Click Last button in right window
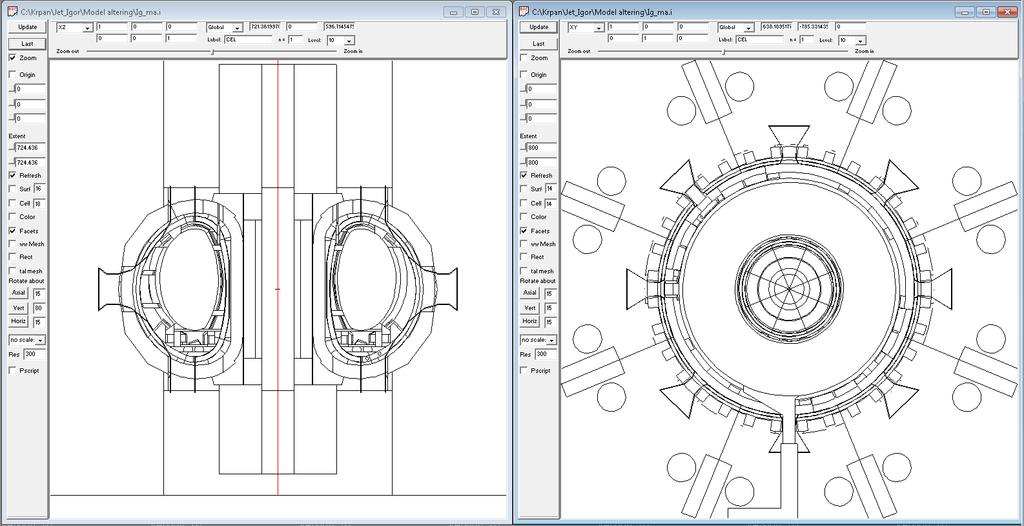Viewport: 1024px width, 526px height. 539,43
